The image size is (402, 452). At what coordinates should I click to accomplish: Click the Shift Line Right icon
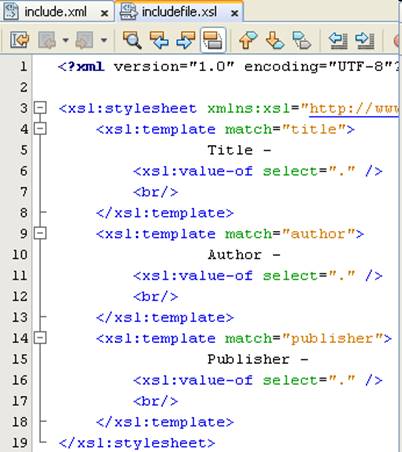[365, 40]
